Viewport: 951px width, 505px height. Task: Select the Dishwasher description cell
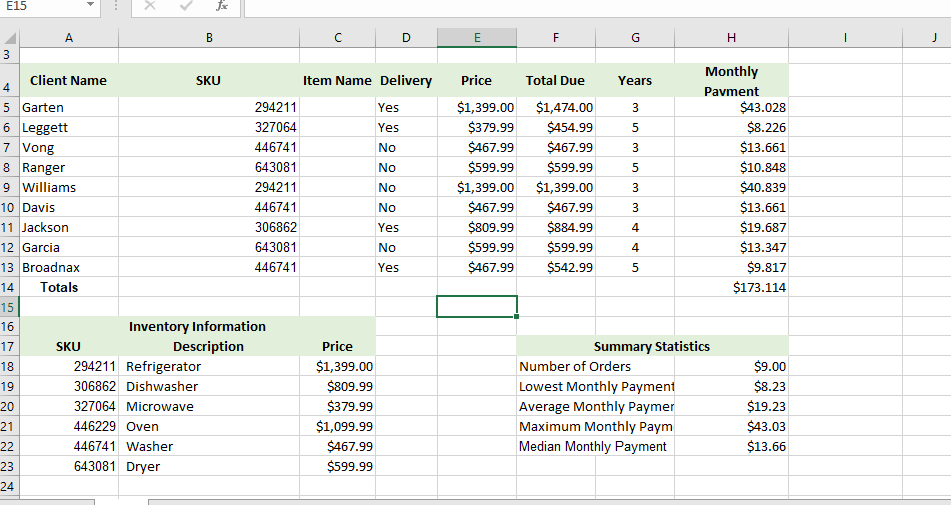pos(209,387)
